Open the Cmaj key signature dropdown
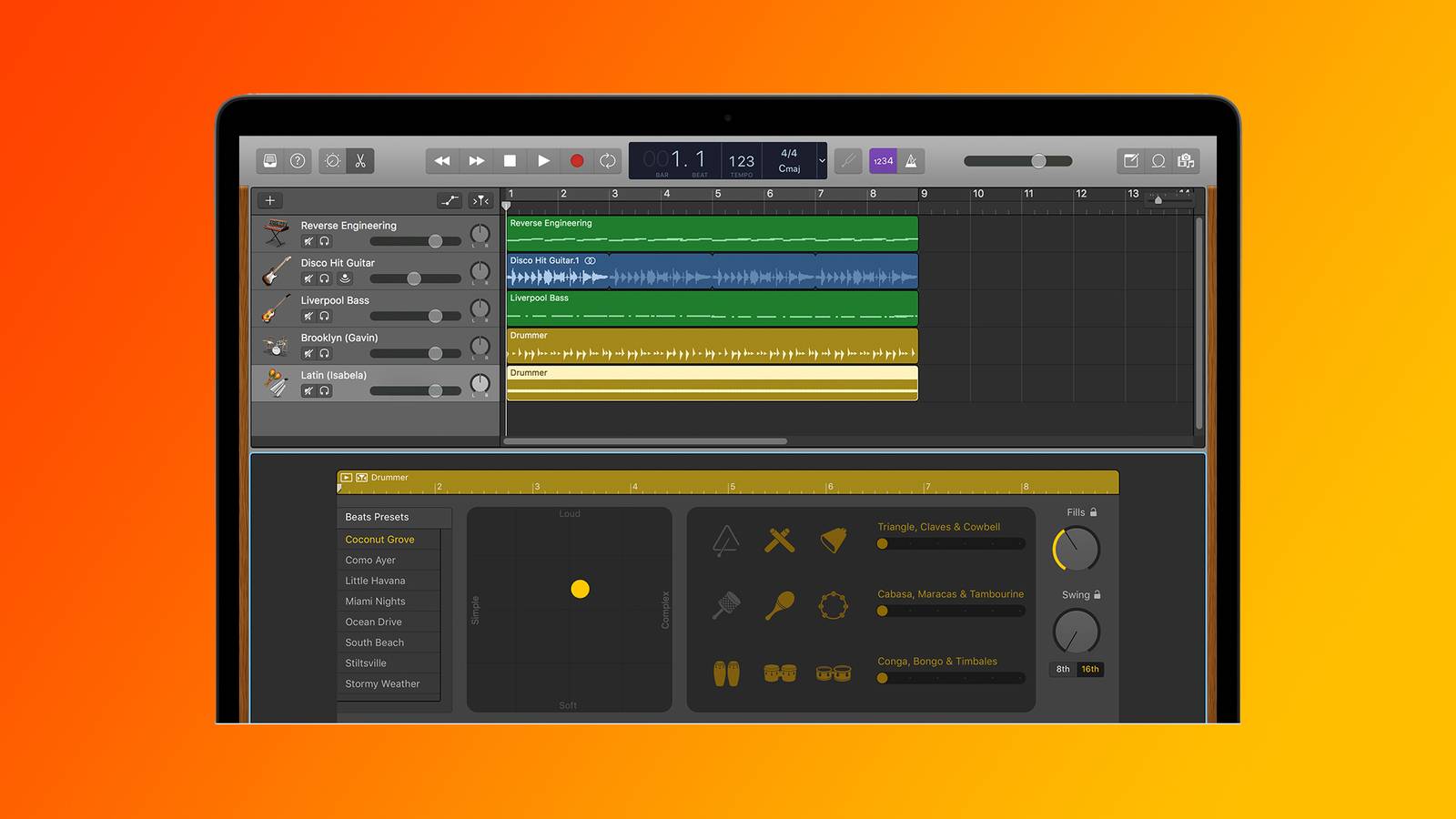 (790, 167)
